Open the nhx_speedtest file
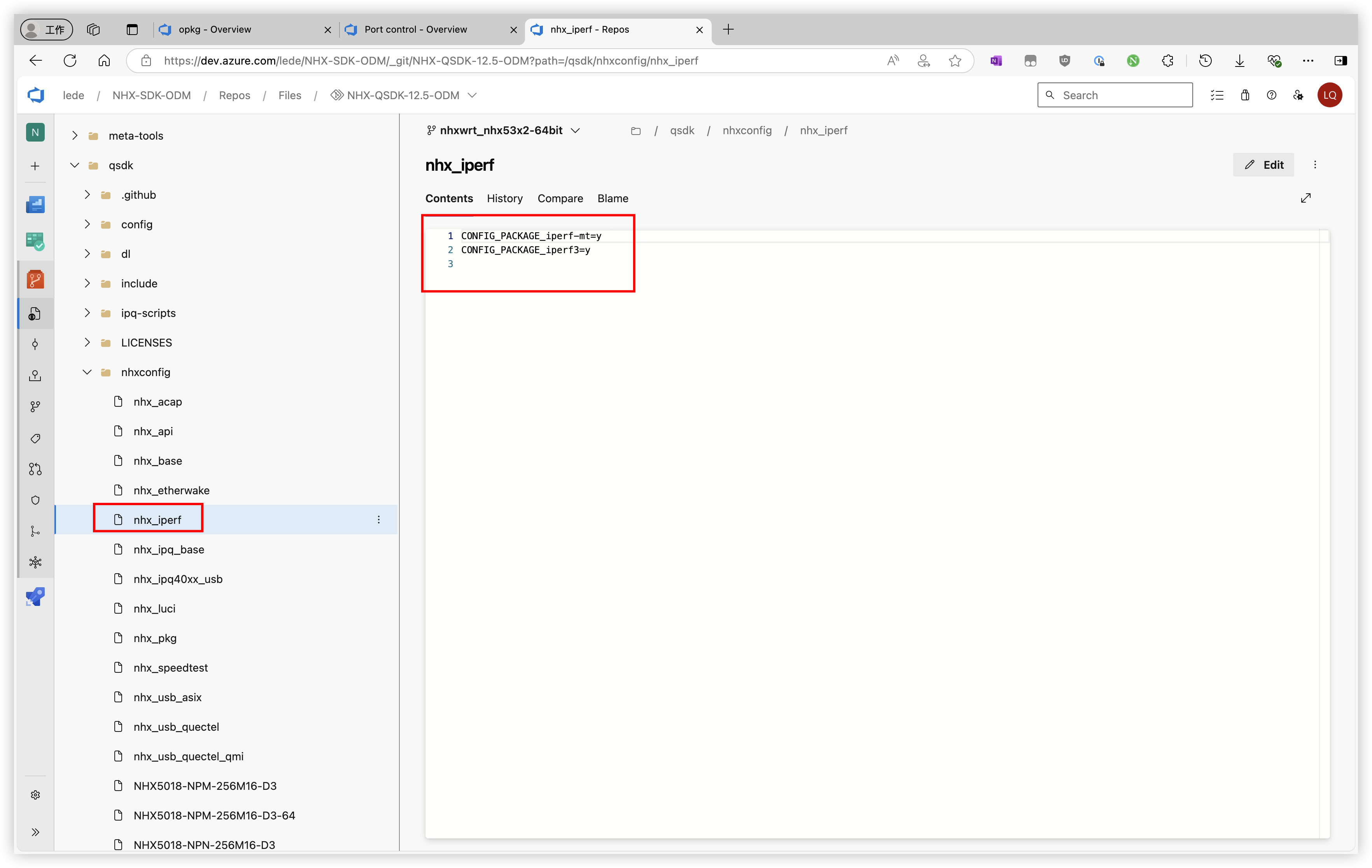The height and width of the screenshot is (868, 1372). [170, 667]
